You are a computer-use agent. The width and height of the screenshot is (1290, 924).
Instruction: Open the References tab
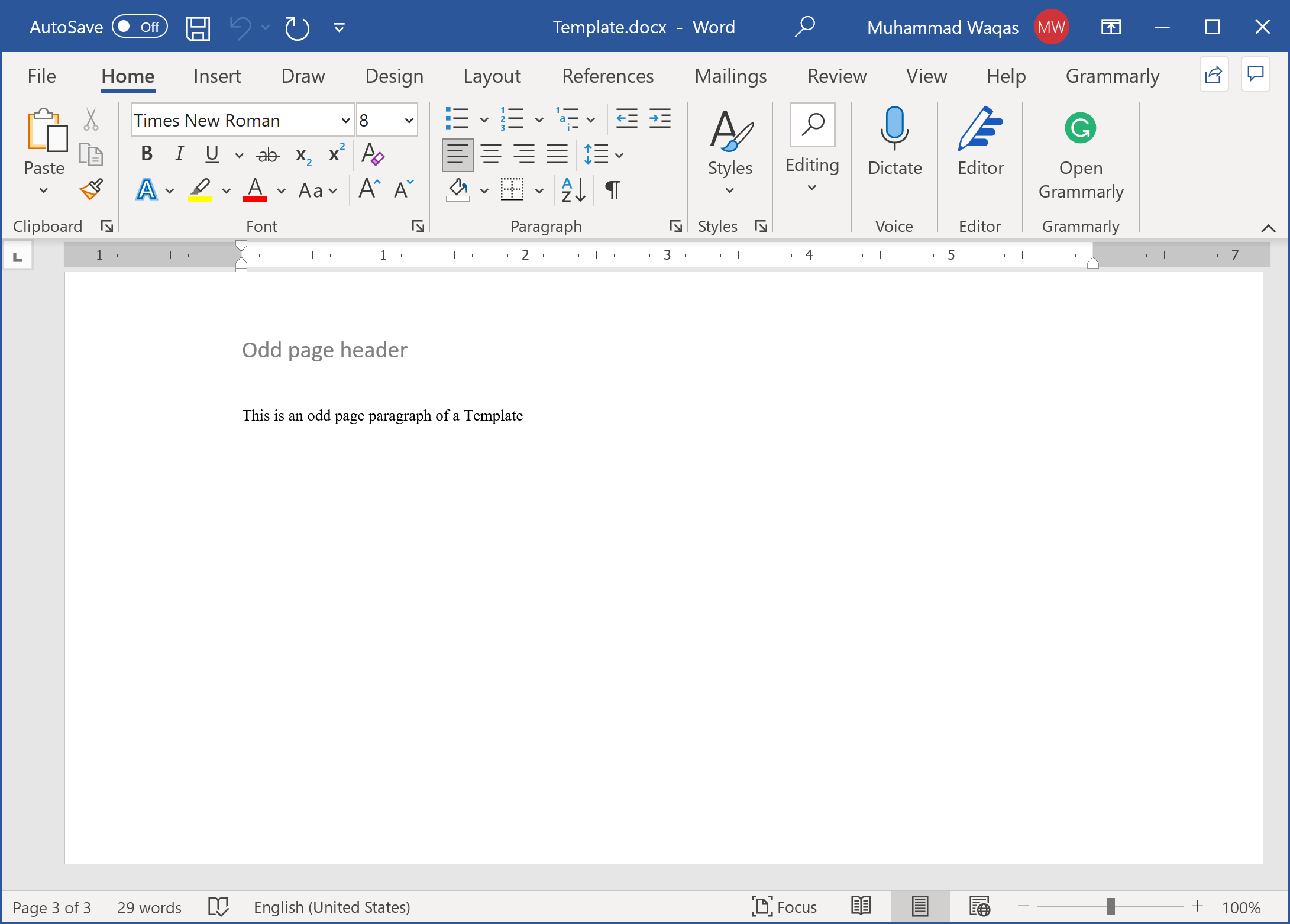click(607, 76)
